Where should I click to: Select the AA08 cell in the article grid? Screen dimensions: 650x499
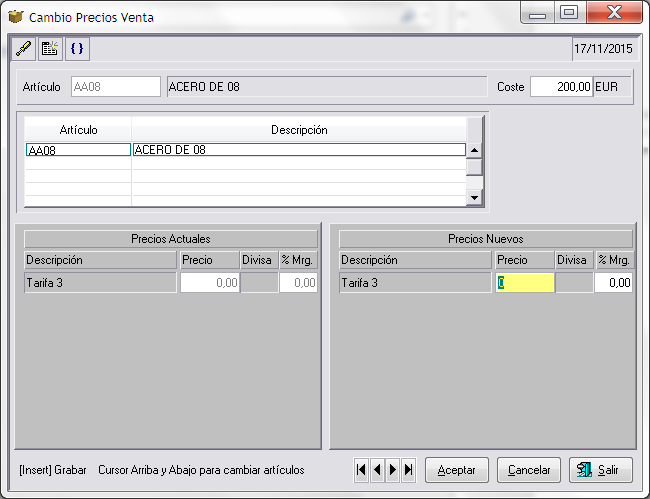click(78, 150)
